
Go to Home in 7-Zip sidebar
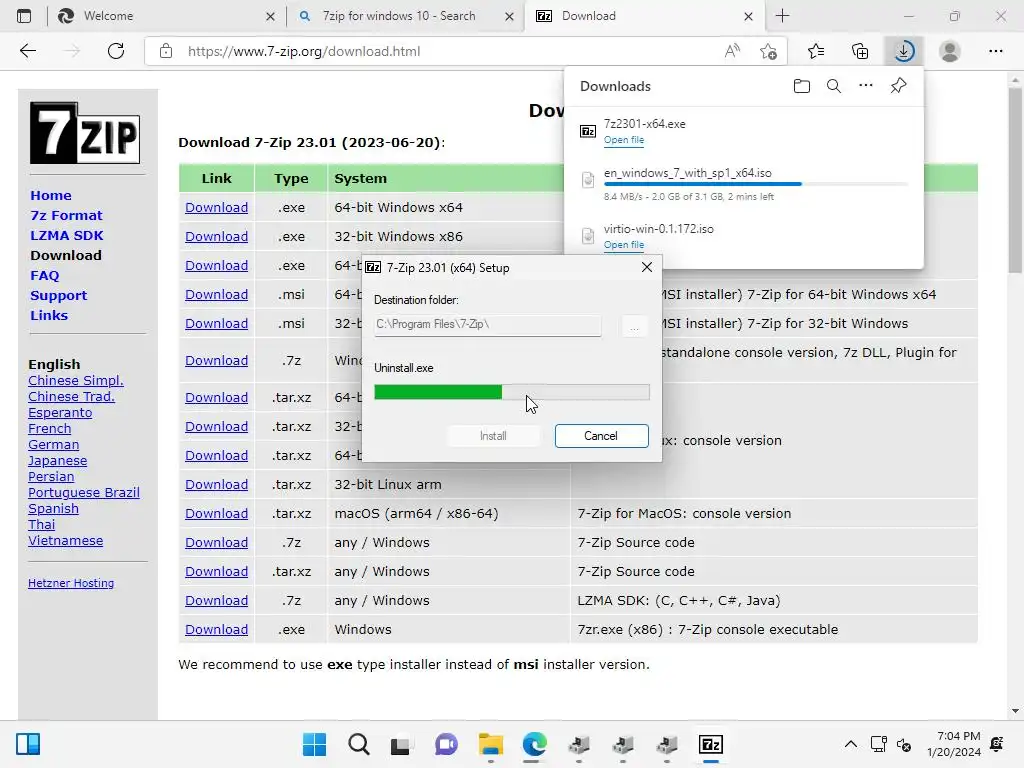coord(51,195)
